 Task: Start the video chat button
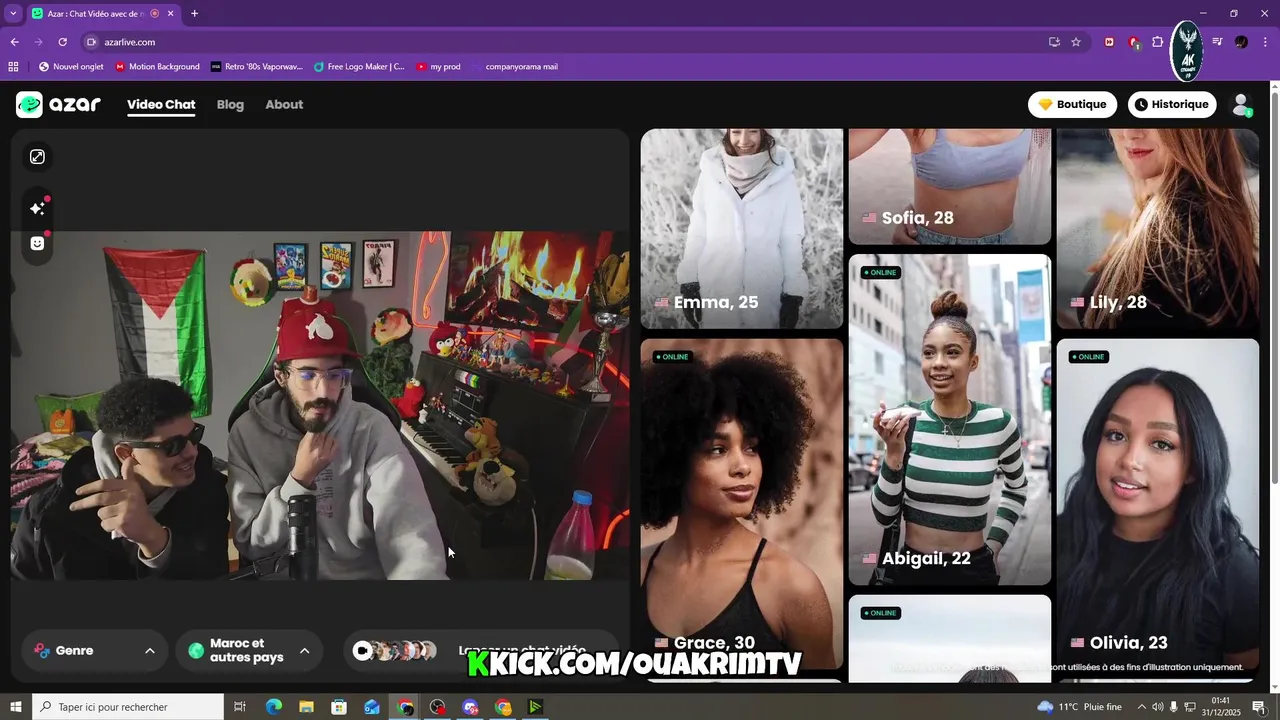click(482, 651)
